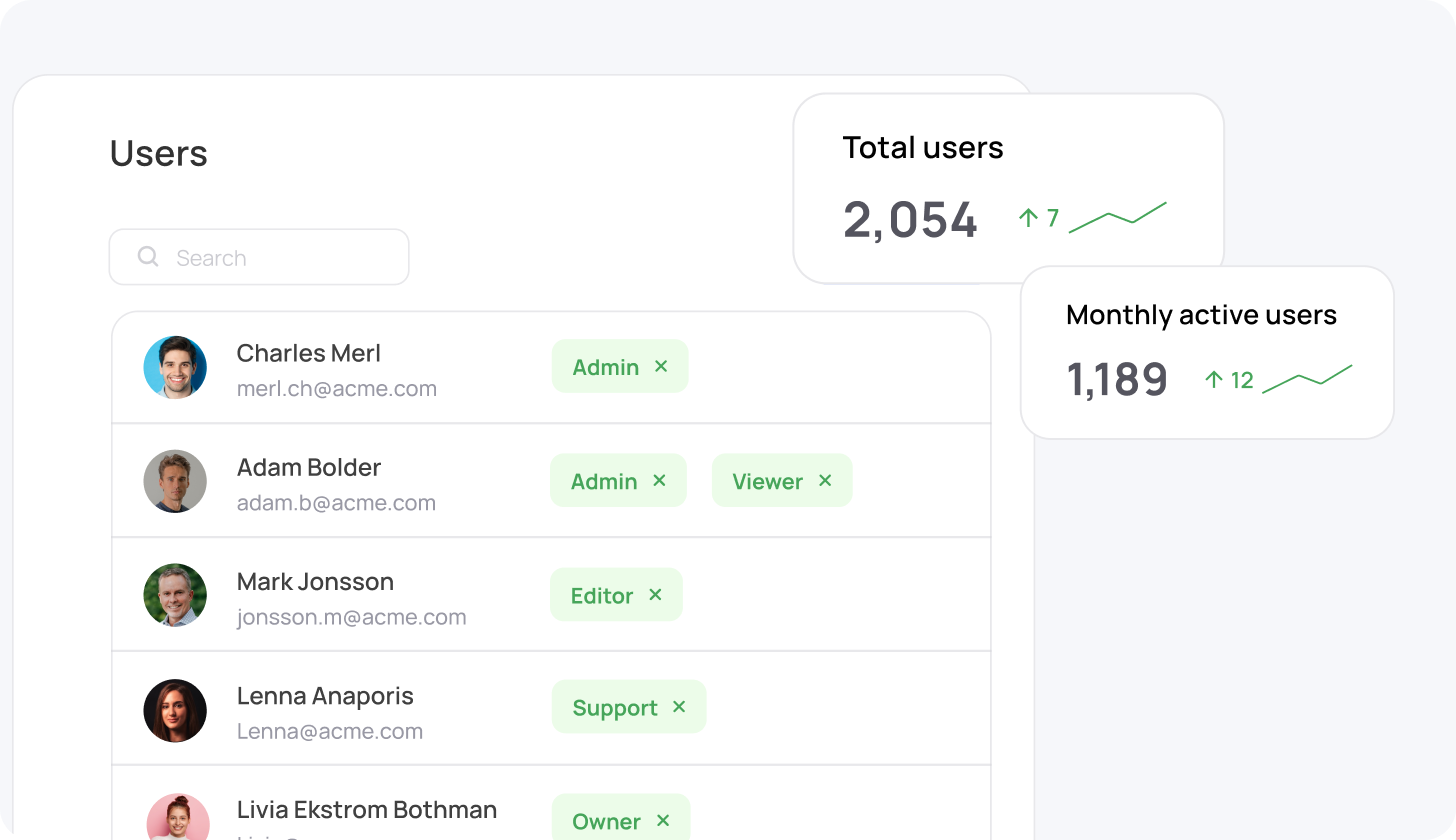This screenshot has height=840, width=1456.
Task: Open Adam Bolder's profile photo
Action: coord(175,481)
